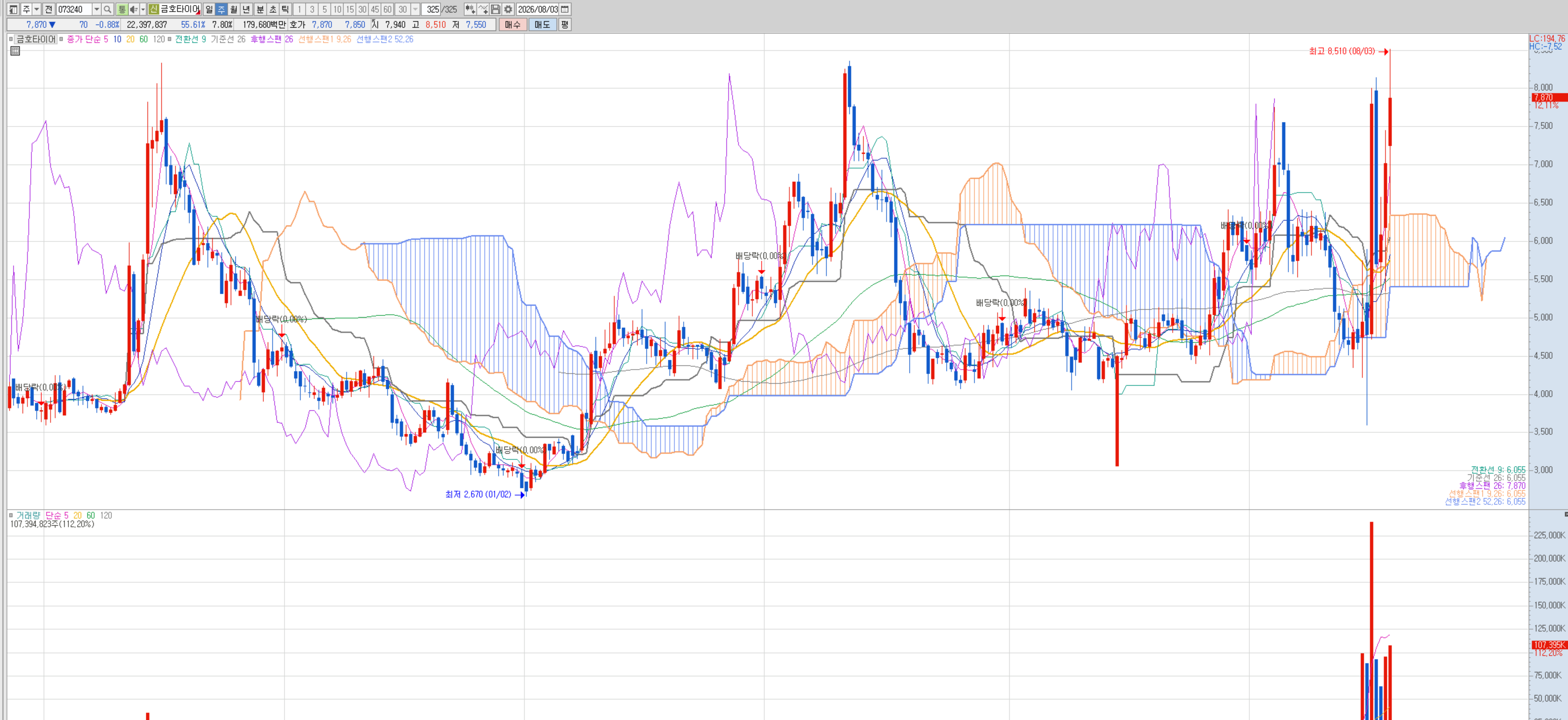The image size is (1568, 720).
Task: Click the green 60 moving average legend
Action: click(x=144, y=39)
